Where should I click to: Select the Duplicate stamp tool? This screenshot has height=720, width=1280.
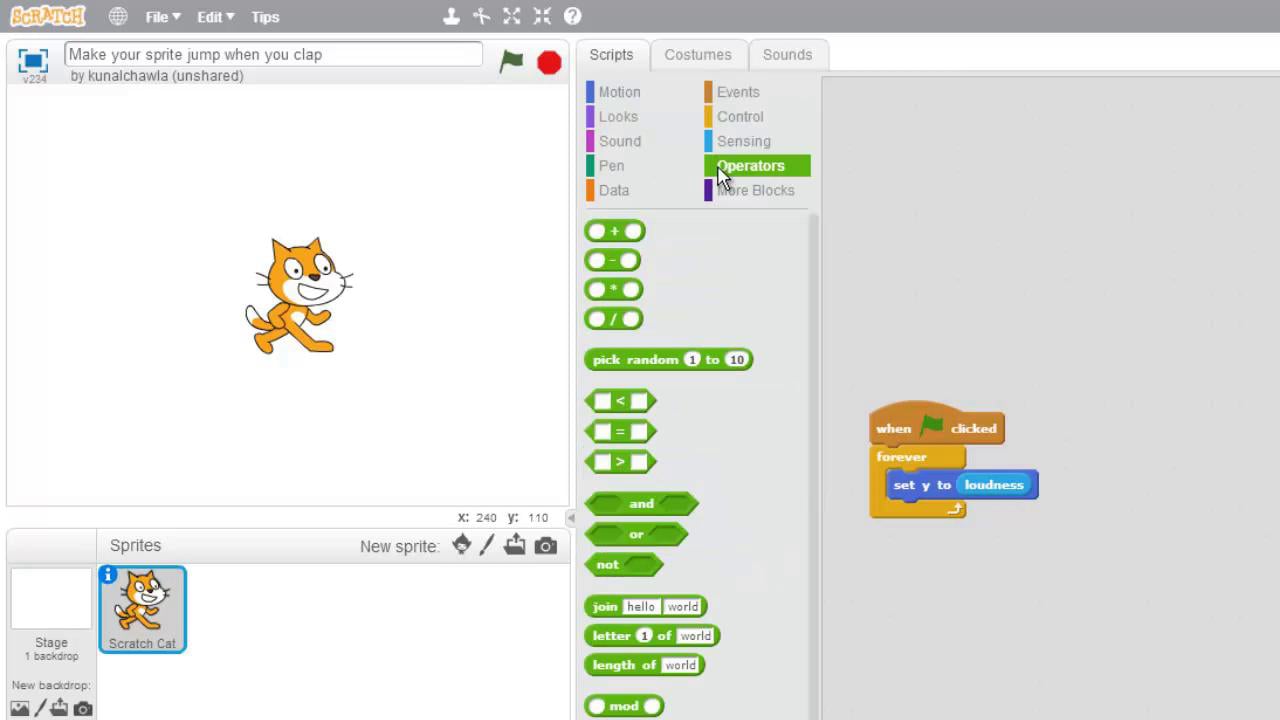452,16
